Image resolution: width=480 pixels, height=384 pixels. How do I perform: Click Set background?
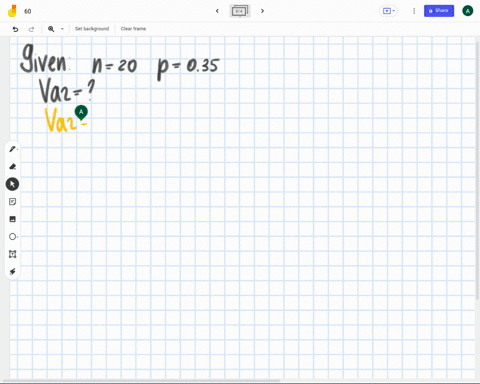tap(92, 29)
